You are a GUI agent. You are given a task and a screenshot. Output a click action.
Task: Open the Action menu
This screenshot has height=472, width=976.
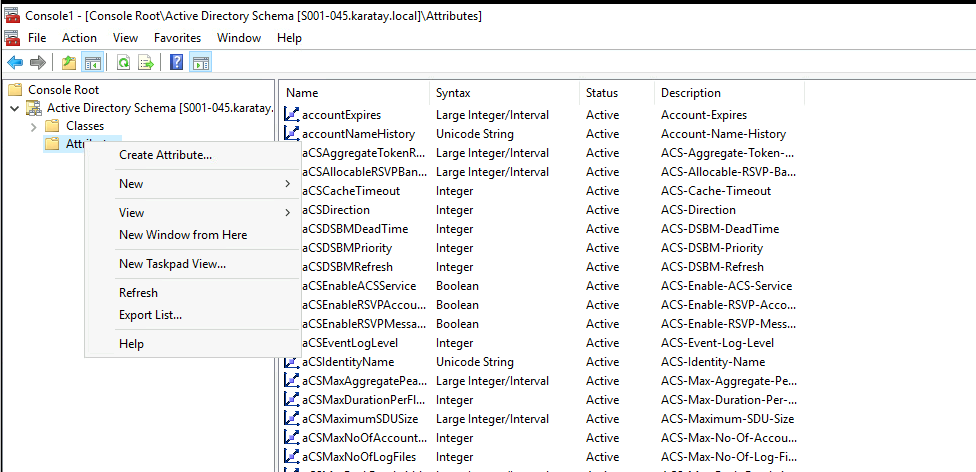coord(79,37)
